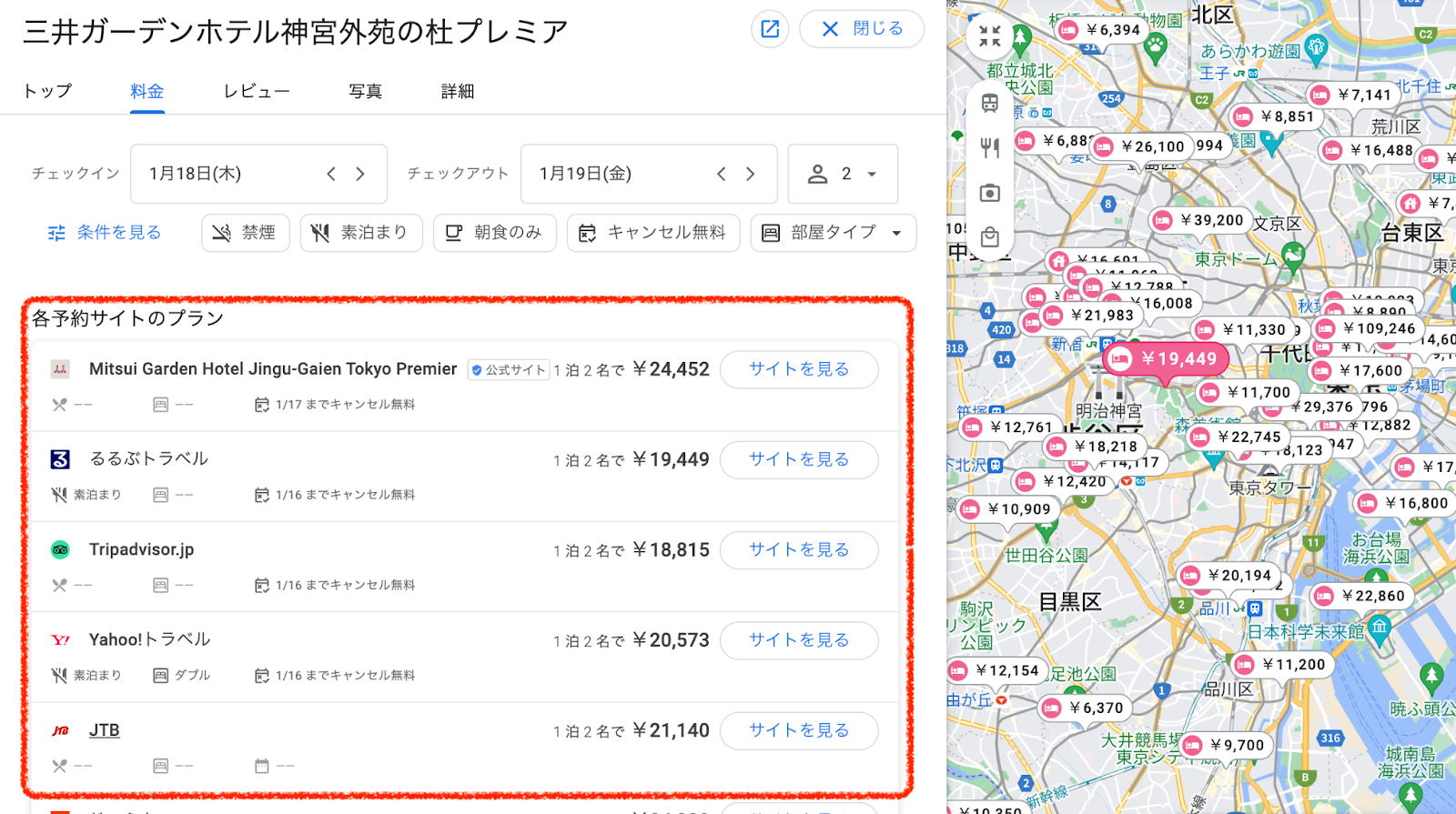Show restaurants on the map
The height and width of the screenshot is (814, 1456).
(x=990, y=147)
